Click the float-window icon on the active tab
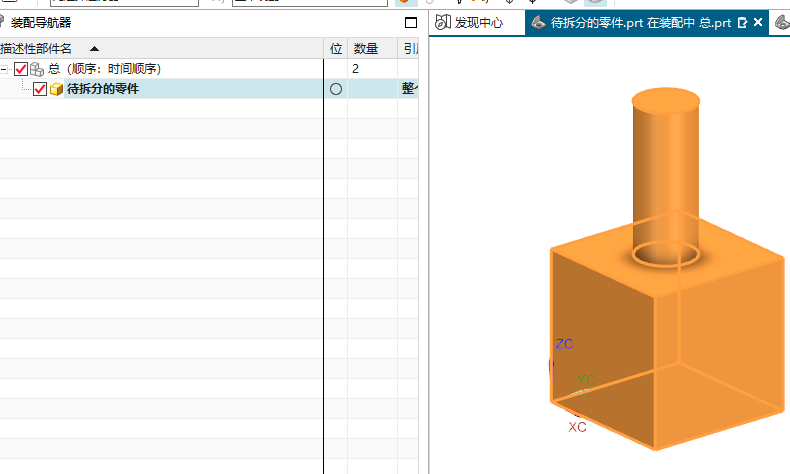Viewport: 790px width, 474px height. click(742, 22)
